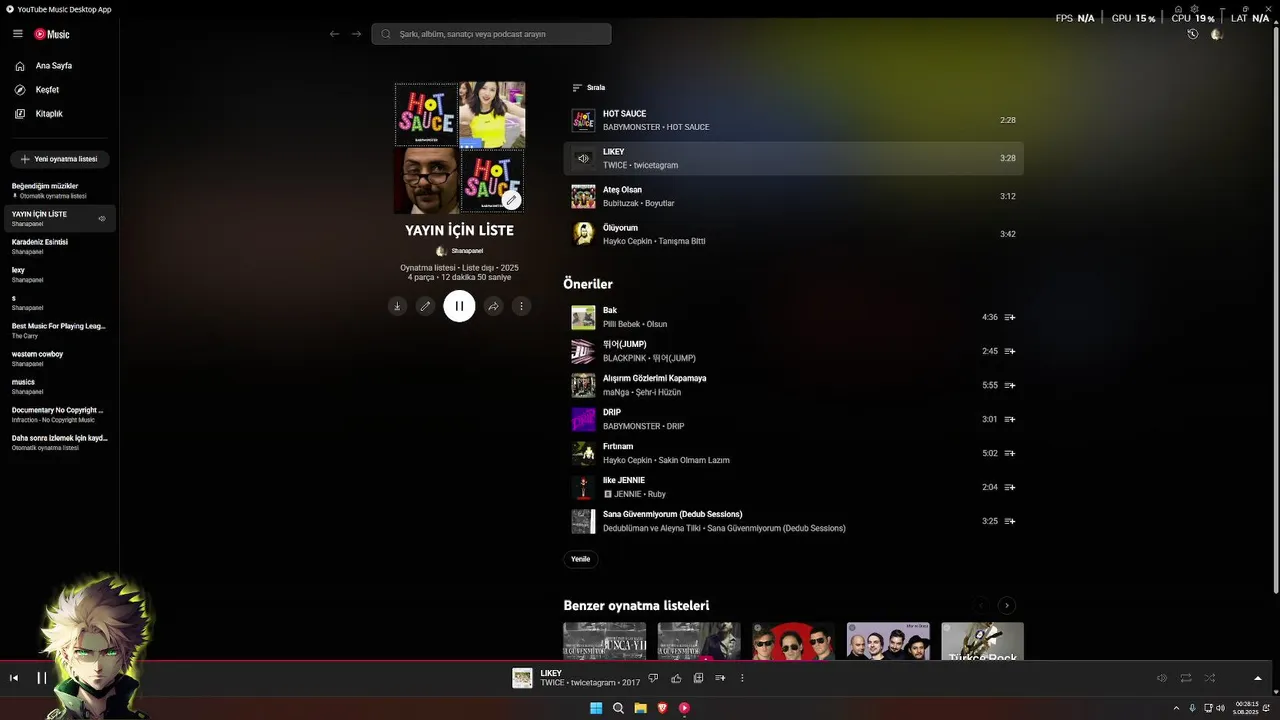Open the account avatar menu

pyautogui.click(x=1217, y=34)
